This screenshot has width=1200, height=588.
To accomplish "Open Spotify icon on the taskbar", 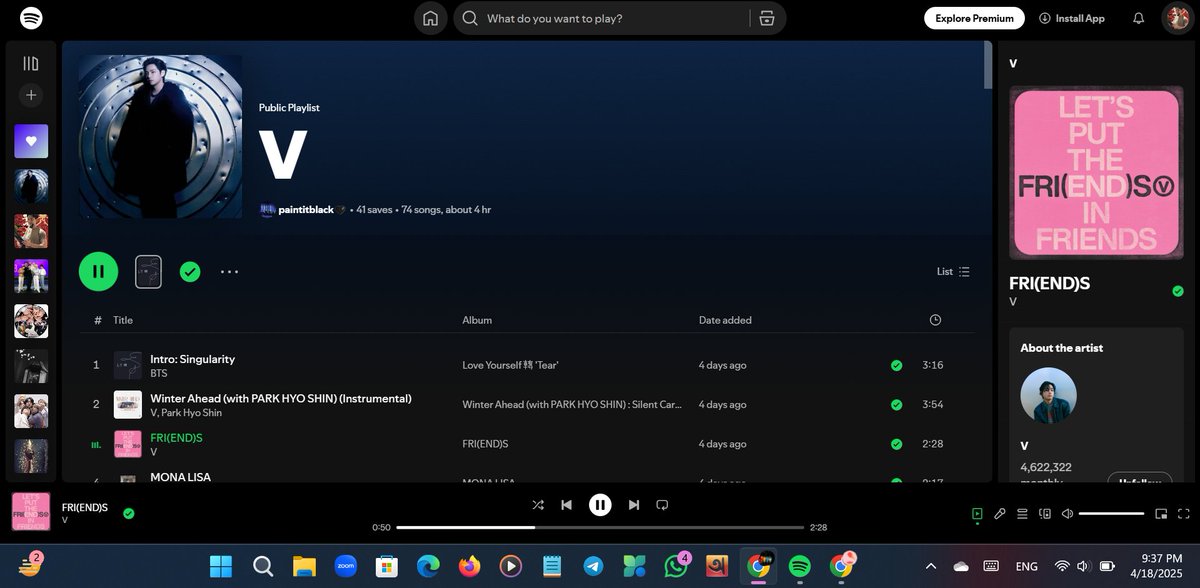I will click(x=799, y=566).
